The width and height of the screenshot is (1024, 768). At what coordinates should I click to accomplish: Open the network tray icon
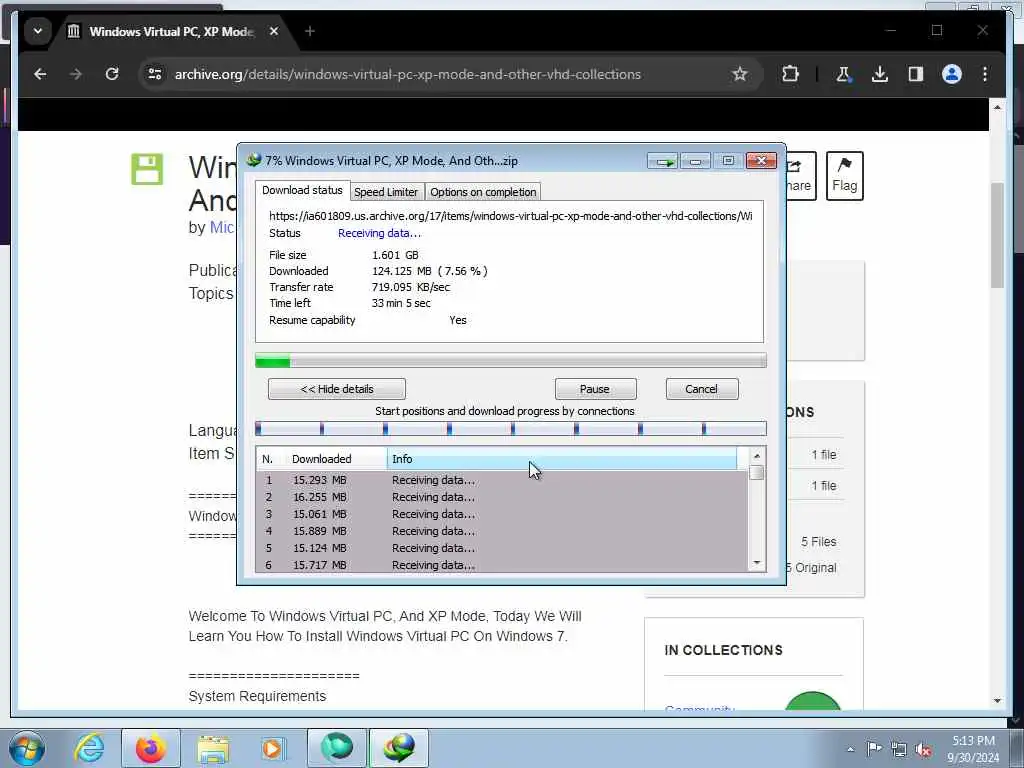pyautogui.click(x=899, y=749)
